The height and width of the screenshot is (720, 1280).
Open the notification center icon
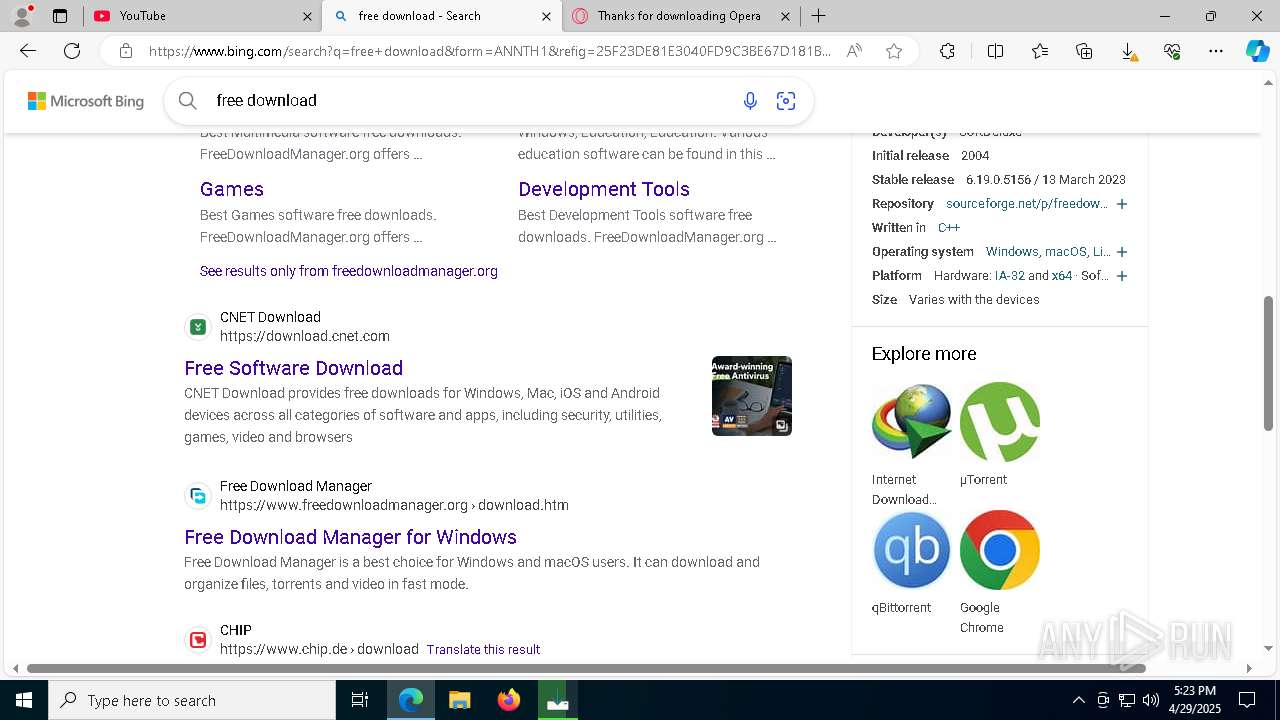tap(1247, 700)
